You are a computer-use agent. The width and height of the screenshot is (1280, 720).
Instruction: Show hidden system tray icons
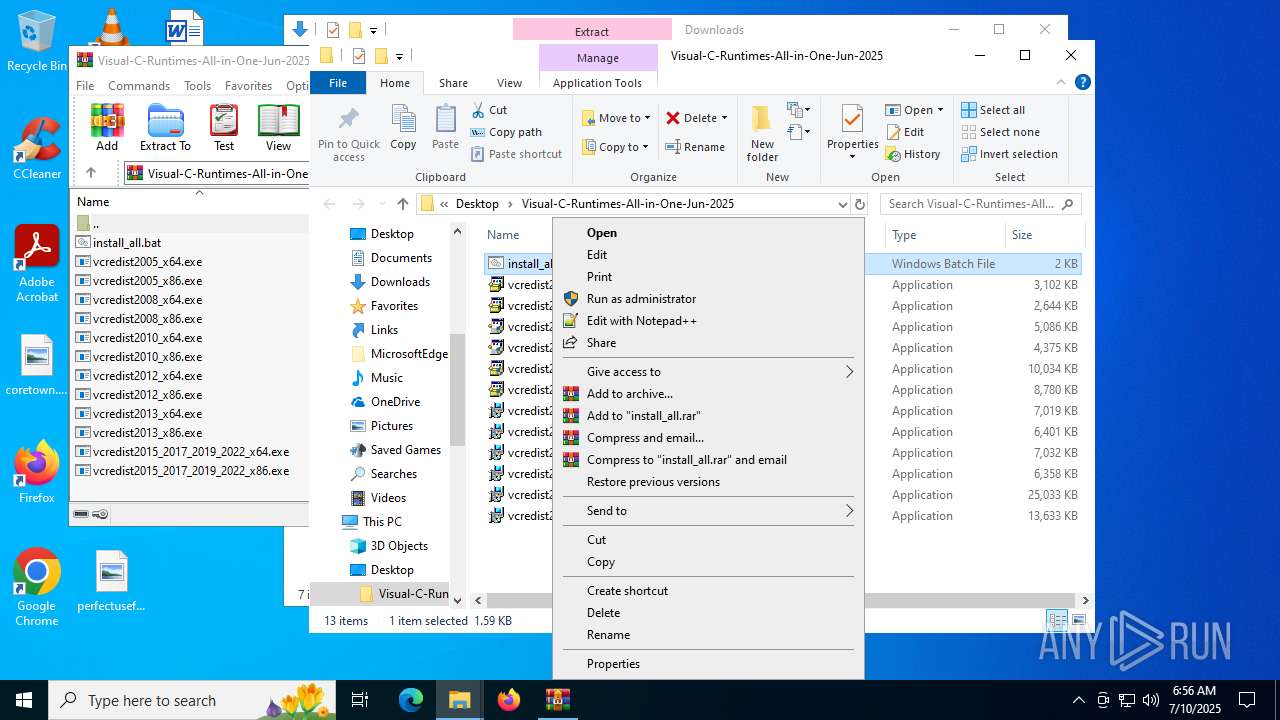point(1078,700)
